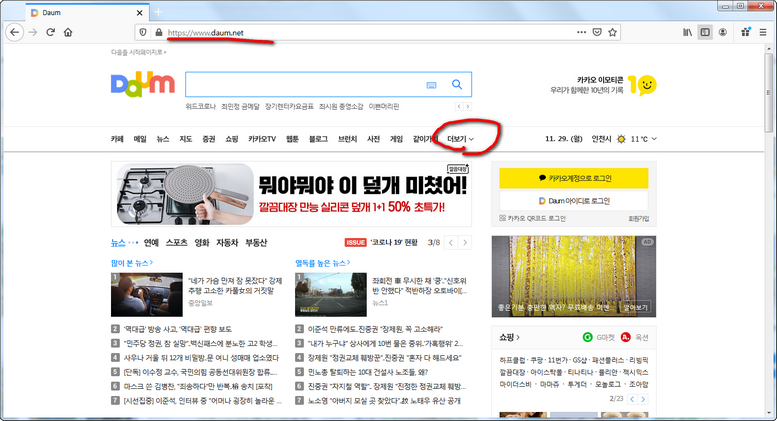Click the Save to Pocket icon
The width and height of the screenshot is (777, 421).
coord(597,32)
